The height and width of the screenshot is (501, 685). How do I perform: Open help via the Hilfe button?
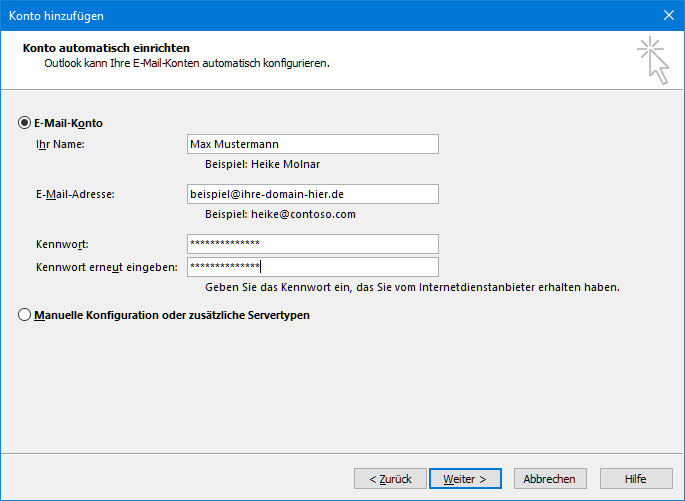[635, 479]
